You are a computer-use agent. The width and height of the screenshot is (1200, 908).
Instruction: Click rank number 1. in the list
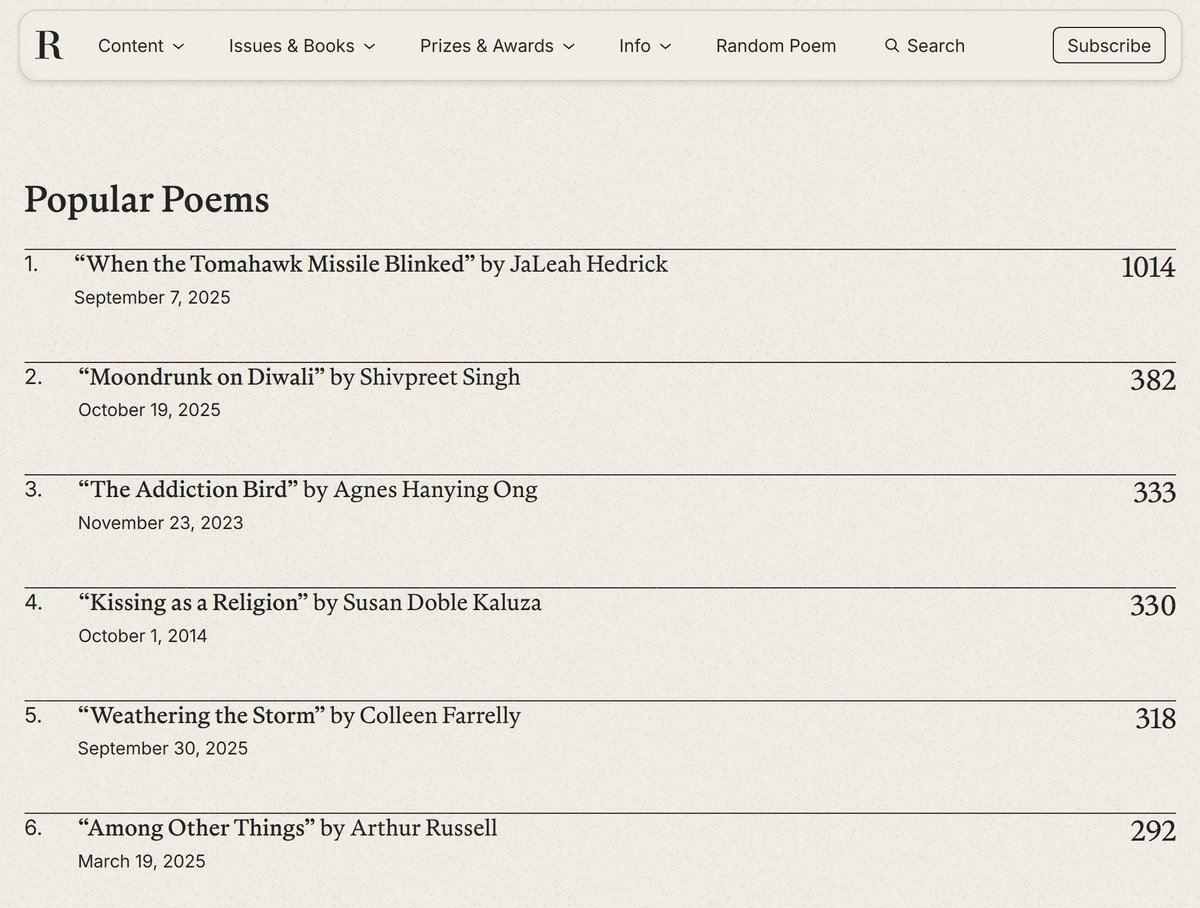(31, 264)
